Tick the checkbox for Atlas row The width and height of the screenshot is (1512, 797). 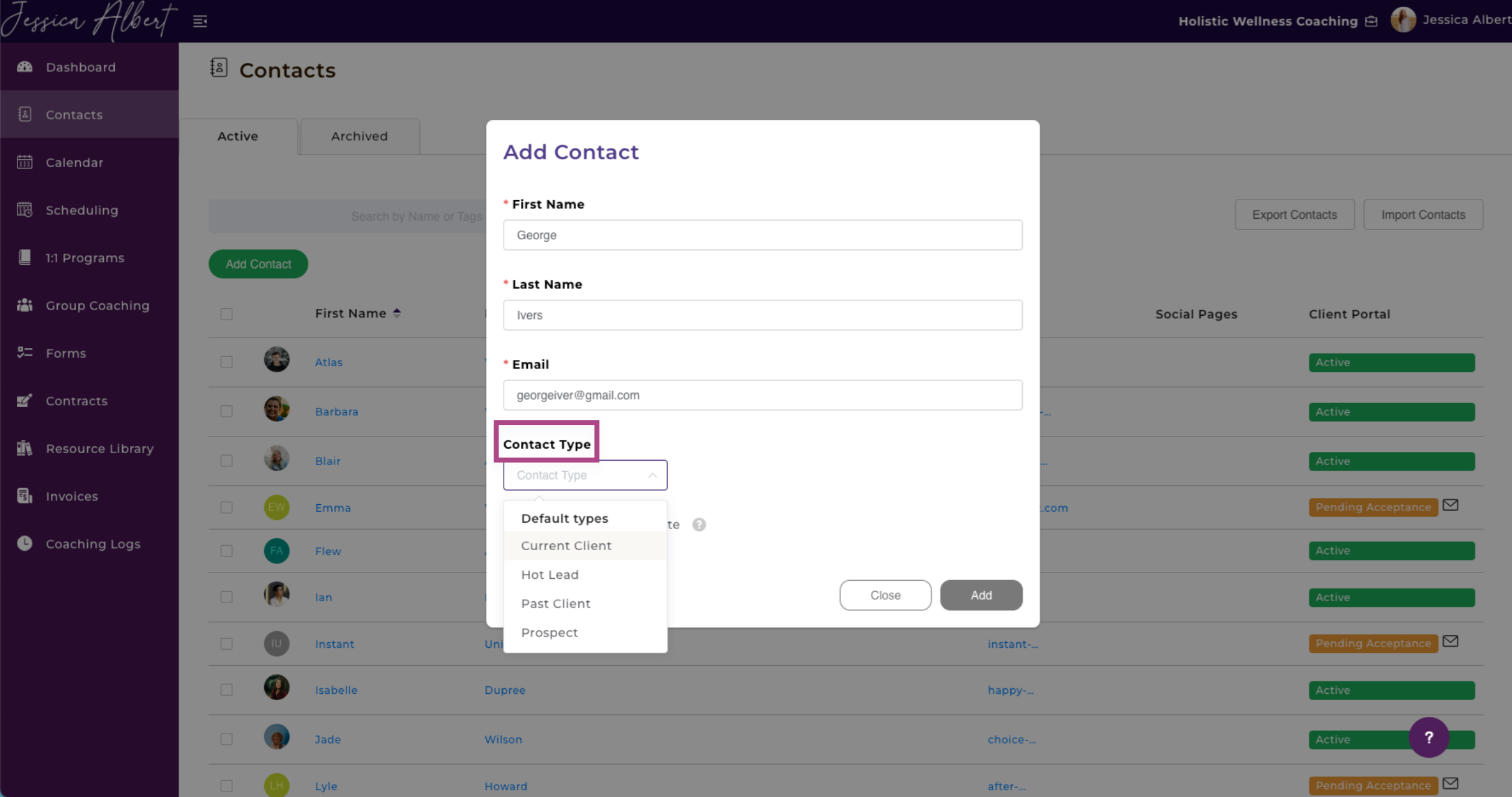(x=226, y=362)
